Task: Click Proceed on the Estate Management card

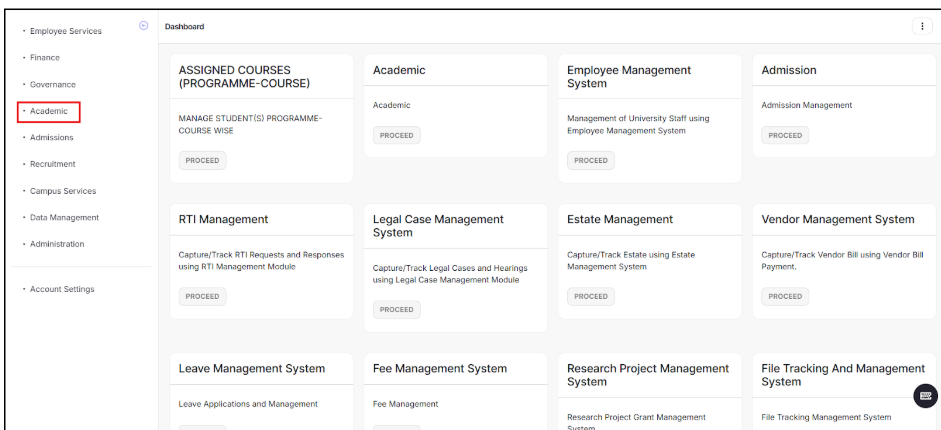Action: point(591,296)
